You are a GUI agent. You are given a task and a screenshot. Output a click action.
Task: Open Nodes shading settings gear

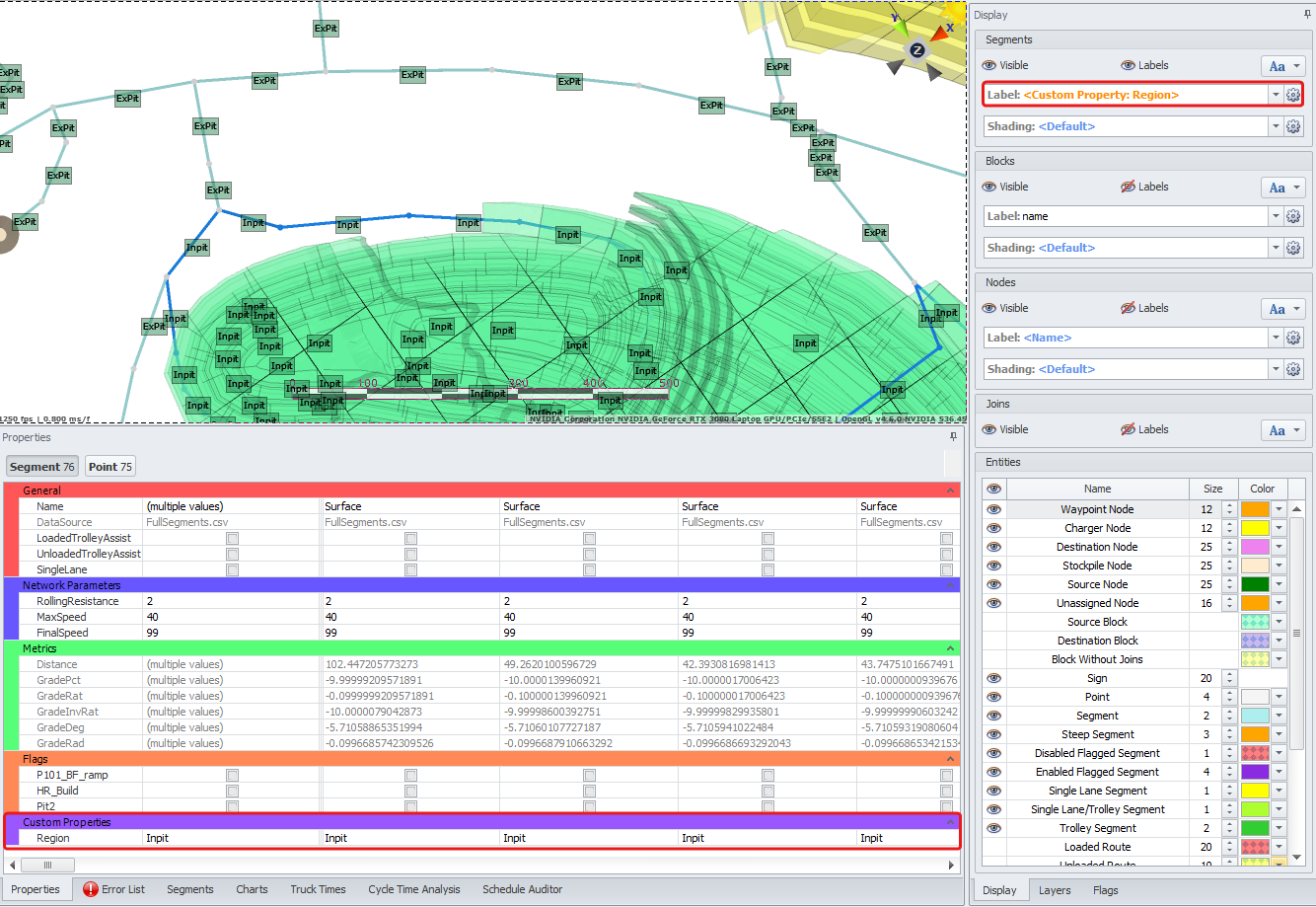click(1293, 369)
